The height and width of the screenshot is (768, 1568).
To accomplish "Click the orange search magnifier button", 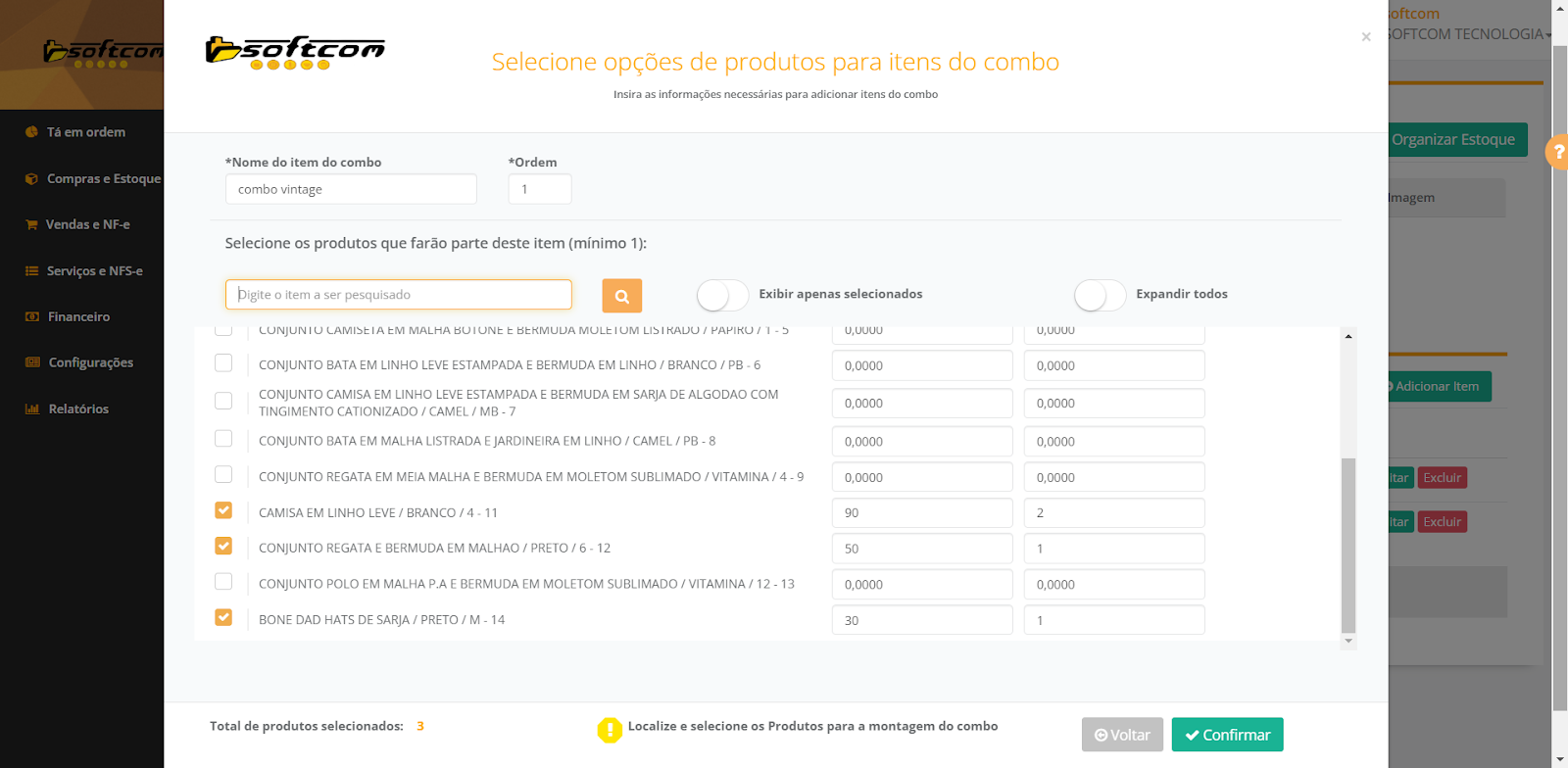I will click(621, 296).
